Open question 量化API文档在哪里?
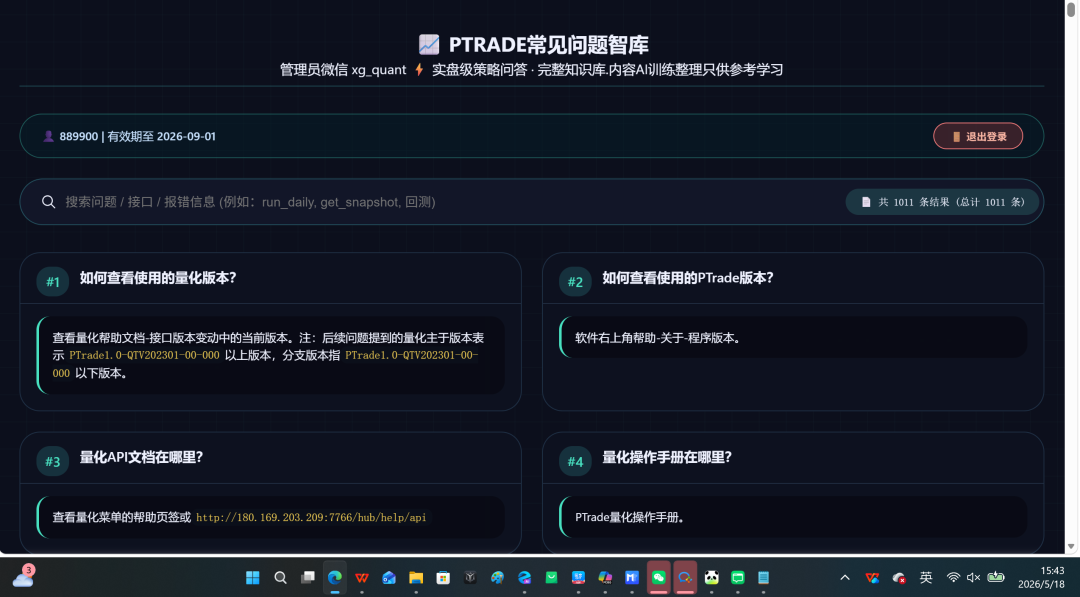This screenshot has height=597, width=1080. coord(141,458)
